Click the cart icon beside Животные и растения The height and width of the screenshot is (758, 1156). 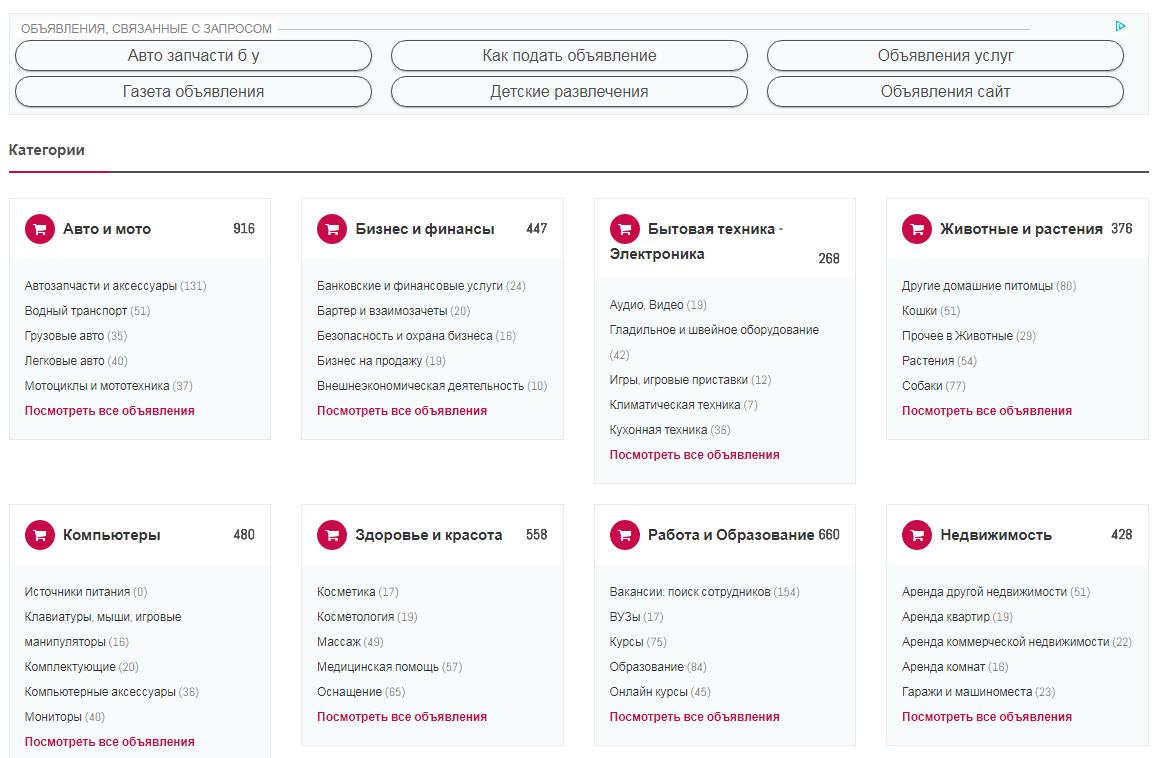[917, 229]
